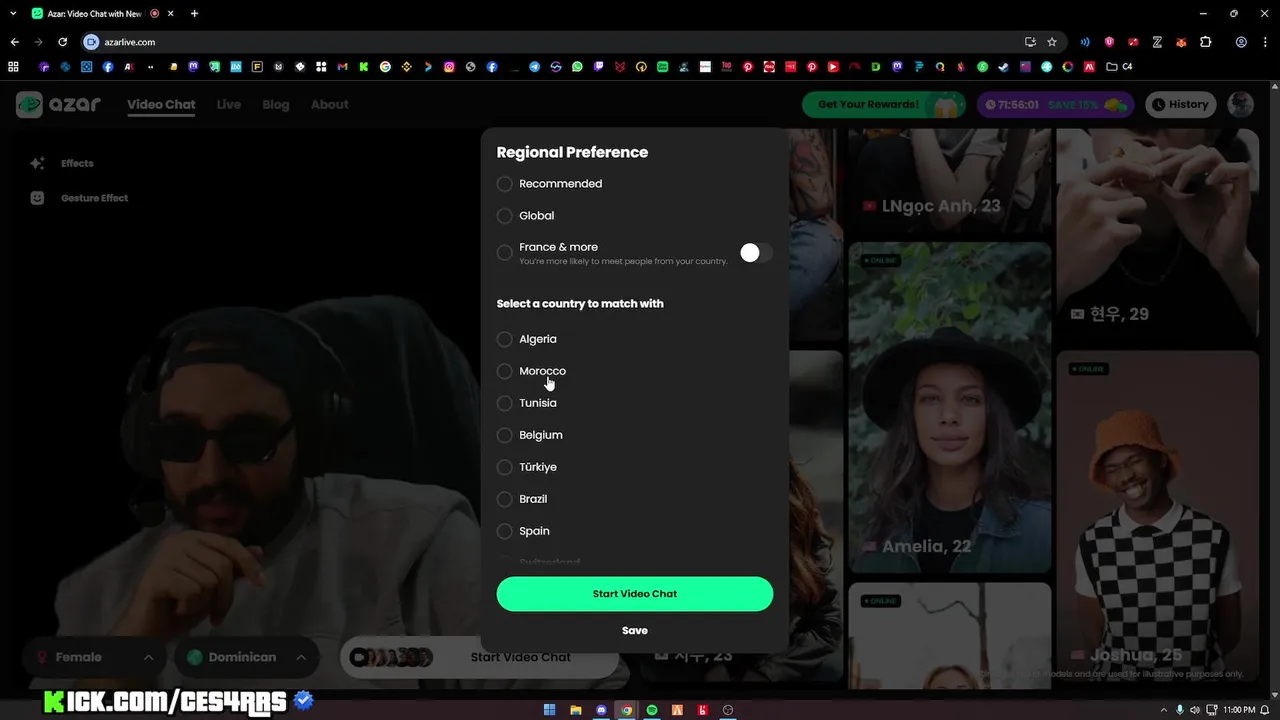Save the regional preference
Screen dimensions: 1280x720
point(635,631)
